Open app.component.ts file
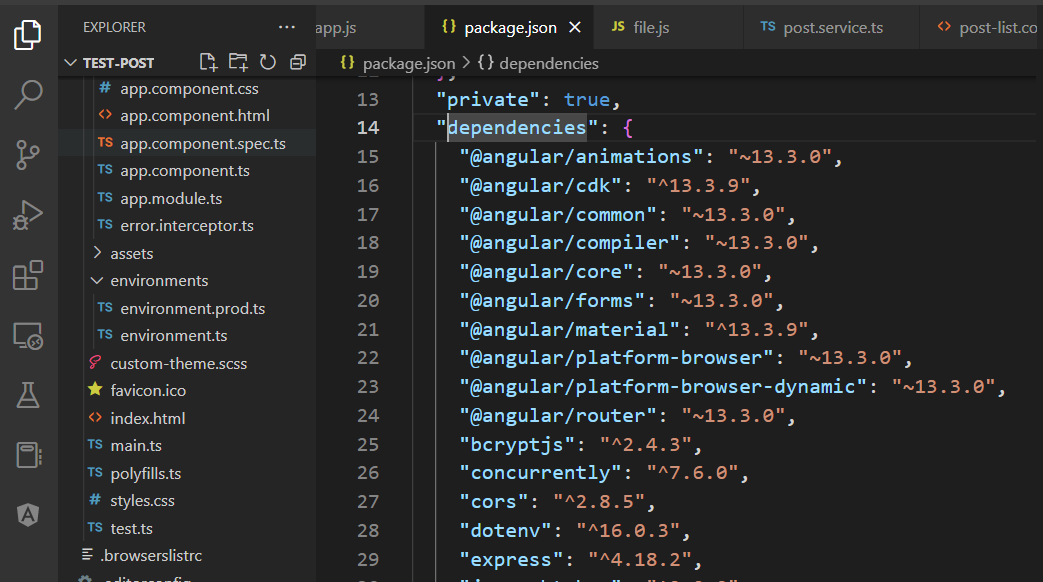The width and height of the screenshot is (1043, 582). (185, 171)
